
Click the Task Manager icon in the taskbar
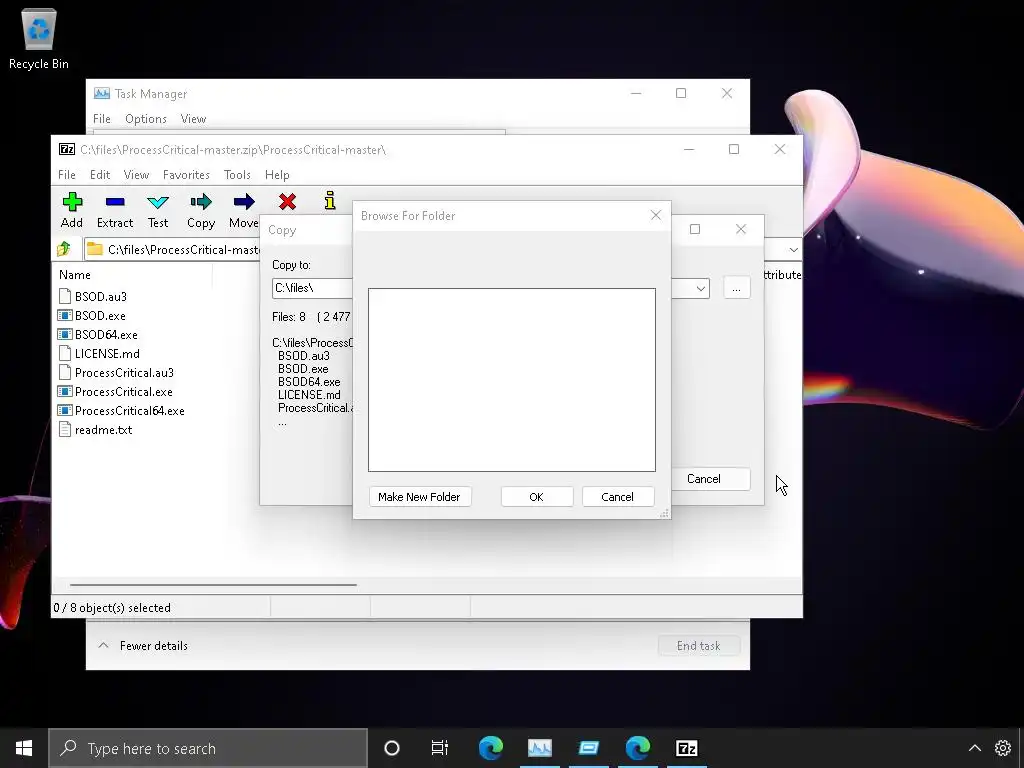540,748
